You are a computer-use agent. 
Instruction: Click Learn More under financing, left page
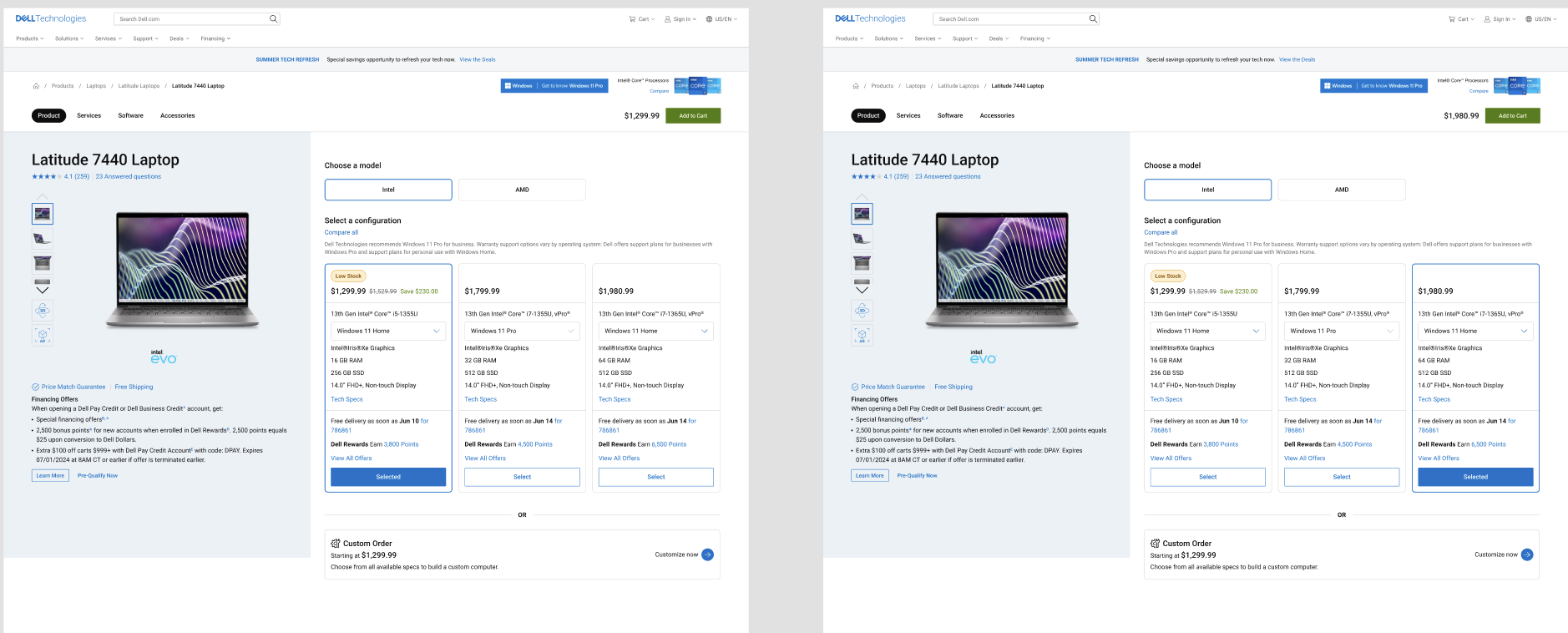tap(50, 475)
